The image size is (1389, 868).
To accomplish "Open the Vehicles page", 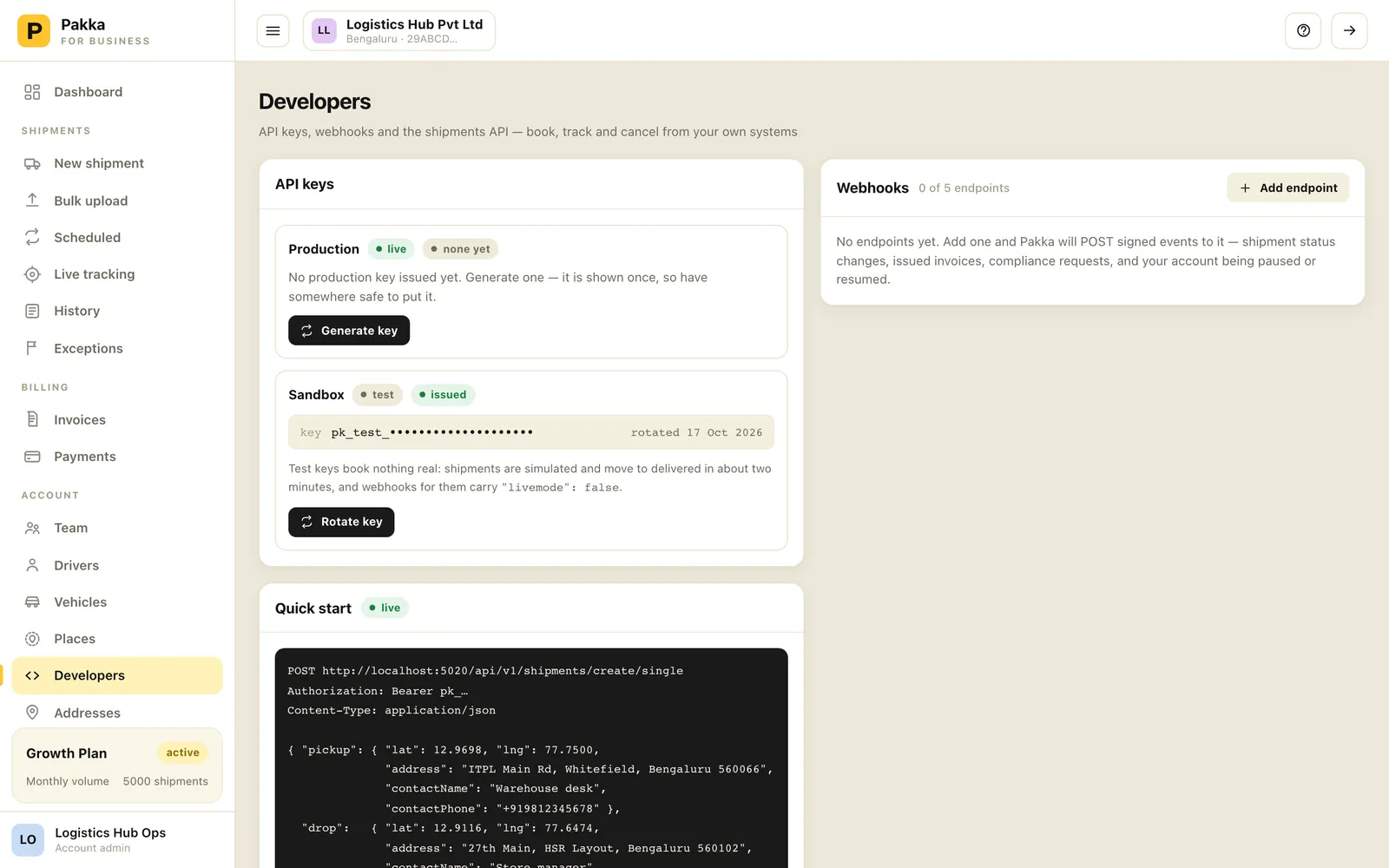I will click(x=117, y=602).
